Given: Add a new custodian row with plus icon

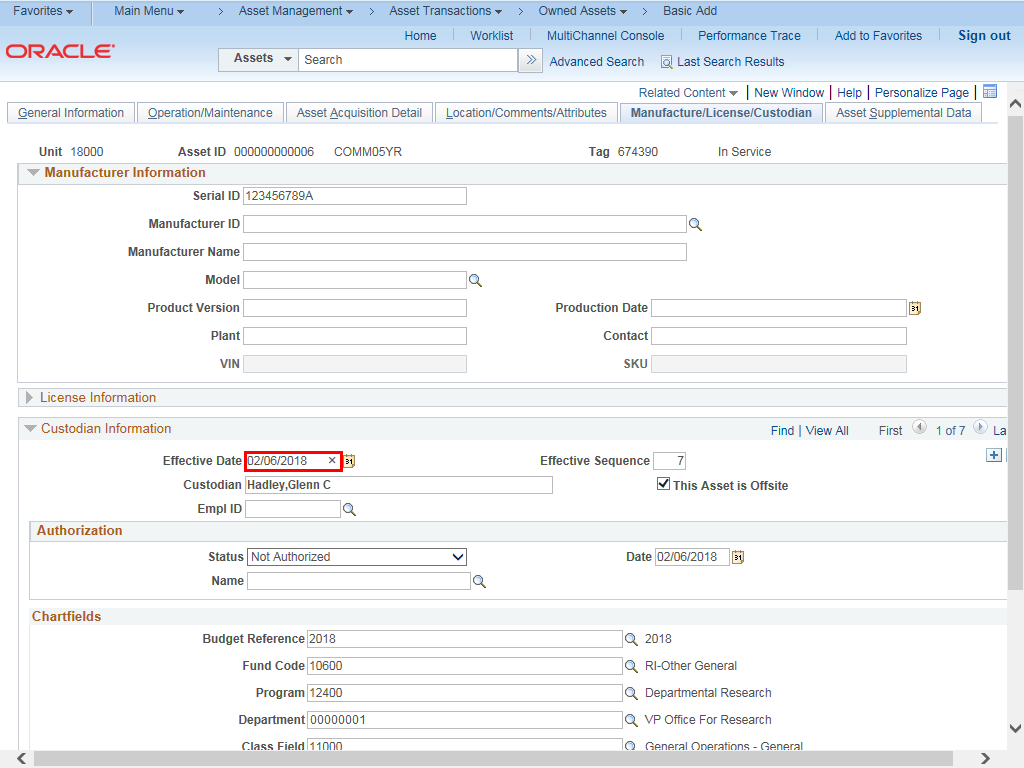Looking at the screenshot, I should (993, 455).
